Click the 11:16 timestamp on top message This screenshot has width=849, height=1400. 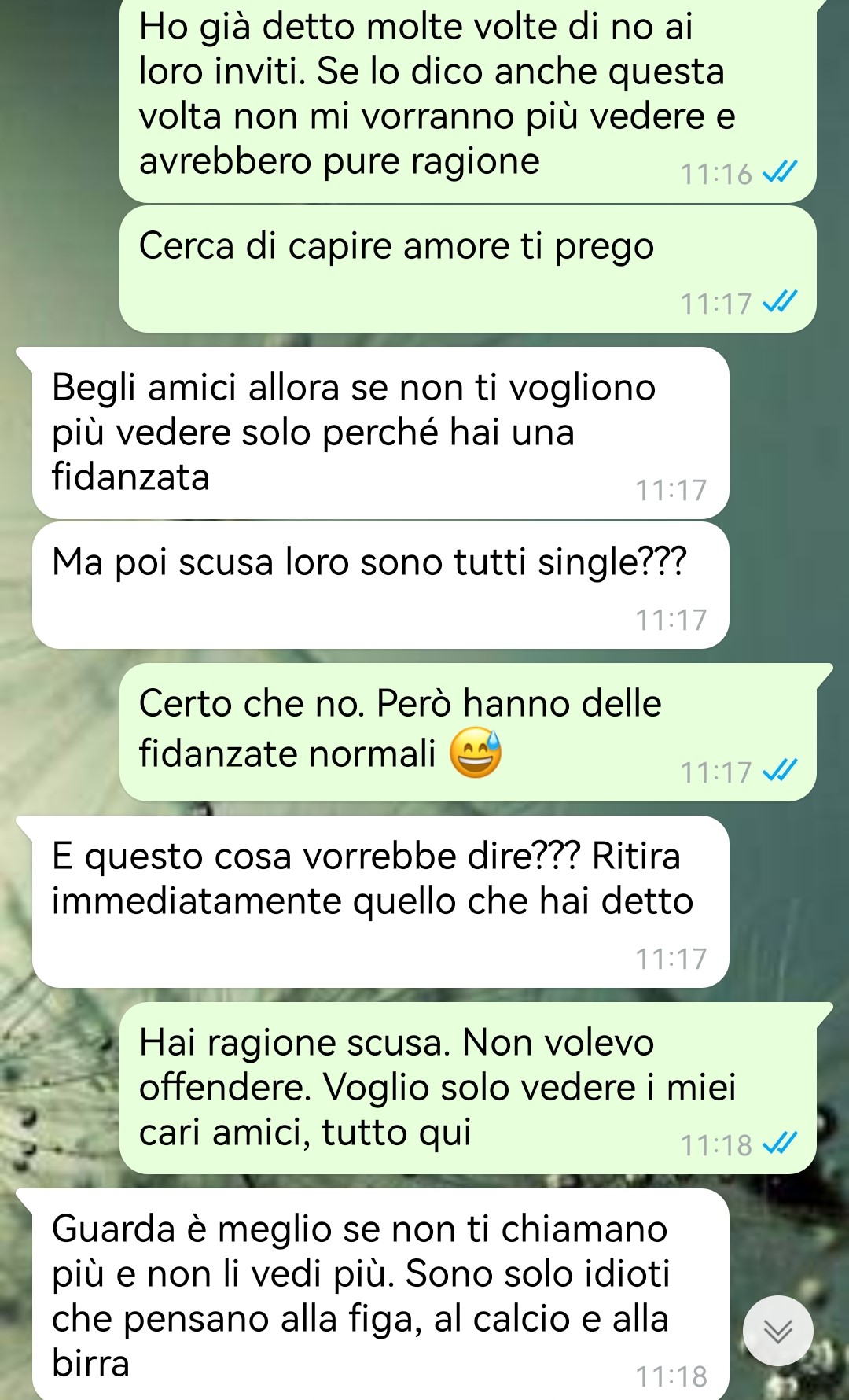tap(716, 174)
